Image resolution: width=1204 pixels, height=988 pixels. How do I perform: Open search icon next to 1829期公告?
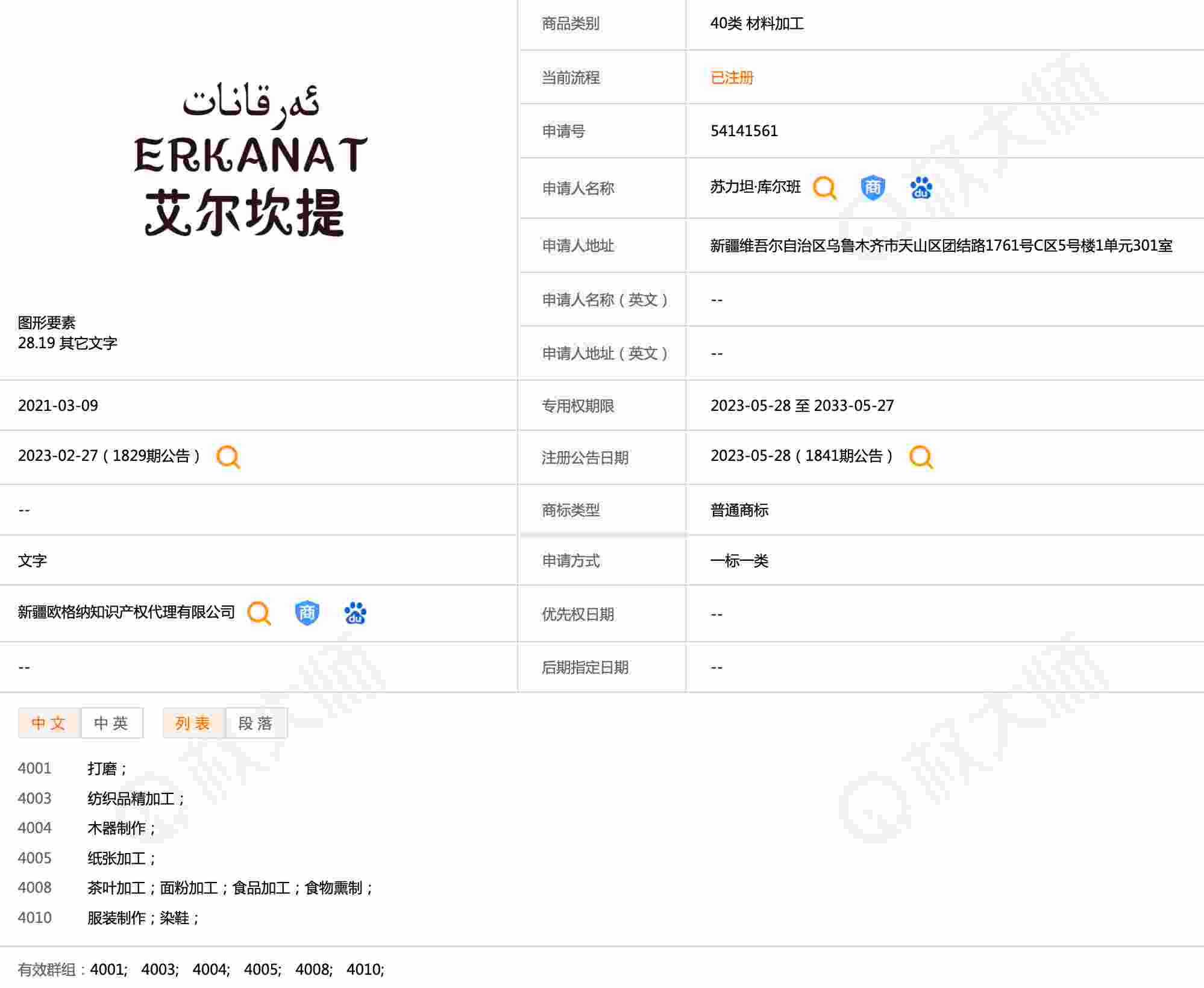(228, 457)
